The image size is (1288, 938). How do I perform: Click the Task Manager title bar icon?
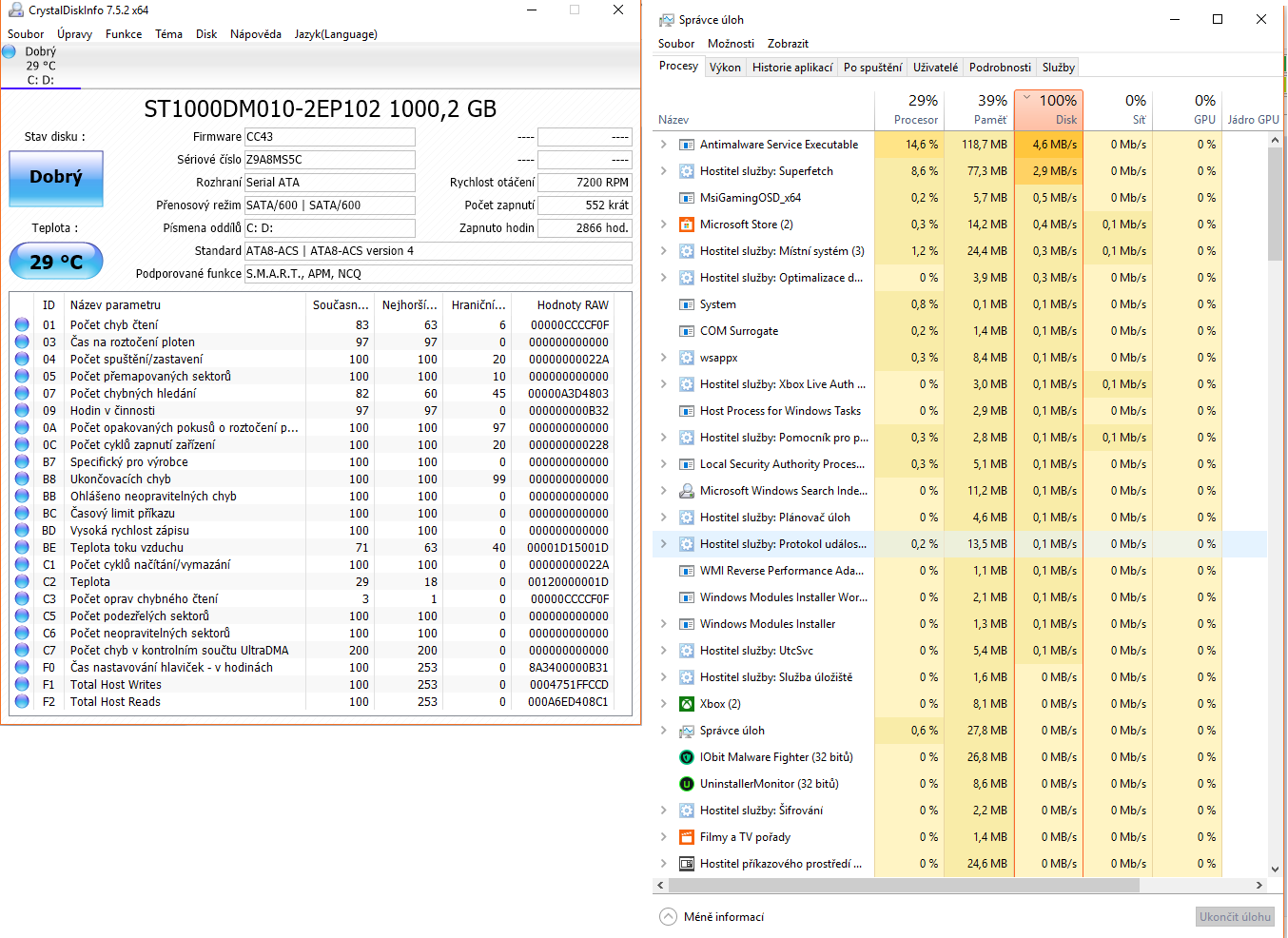point(667,20)
